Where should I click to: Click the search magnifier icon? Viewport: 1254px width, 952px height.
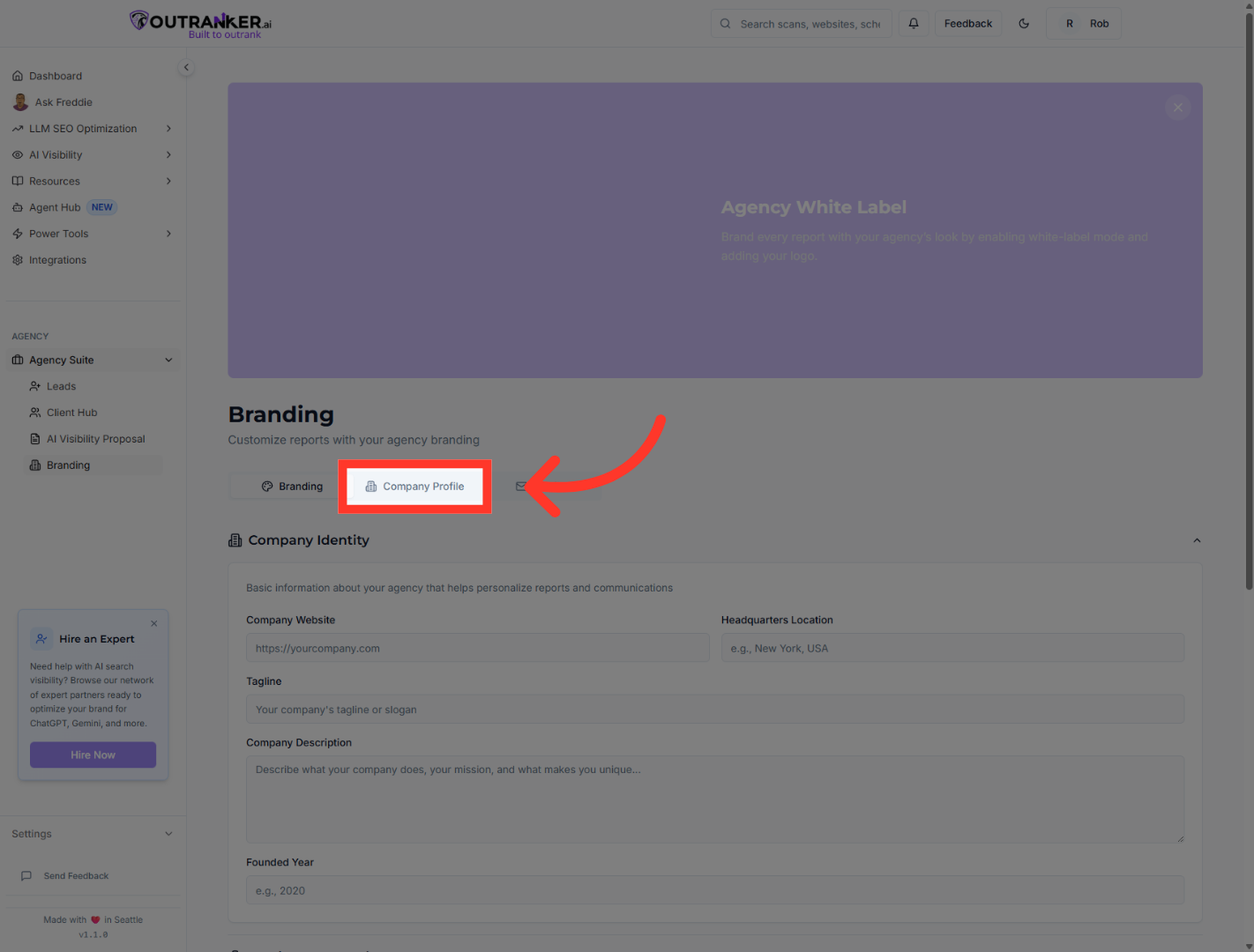point(725,23)
